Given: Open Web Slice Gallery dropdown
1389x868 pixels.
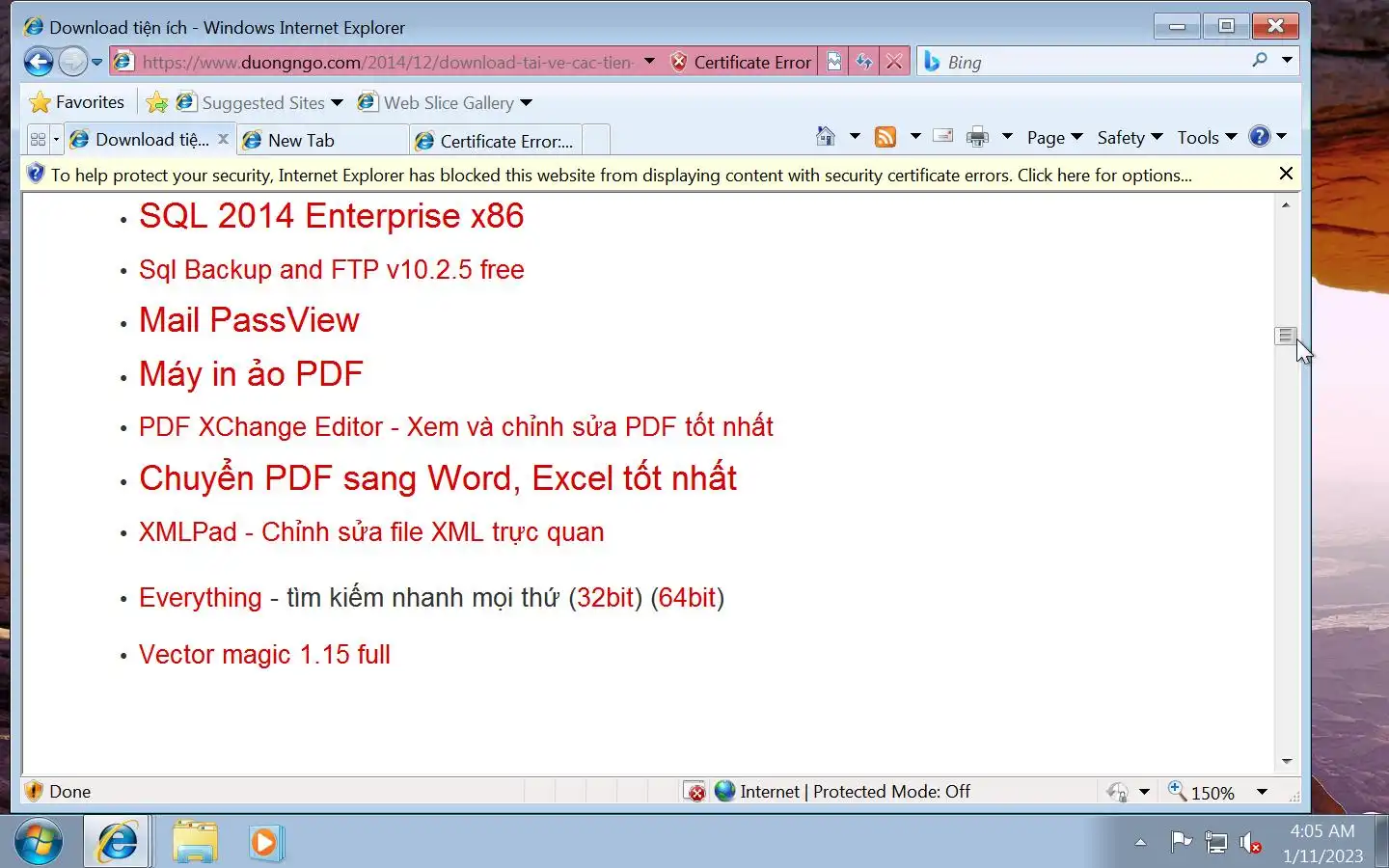Looking at the screenshot, I should click(445, 102).
